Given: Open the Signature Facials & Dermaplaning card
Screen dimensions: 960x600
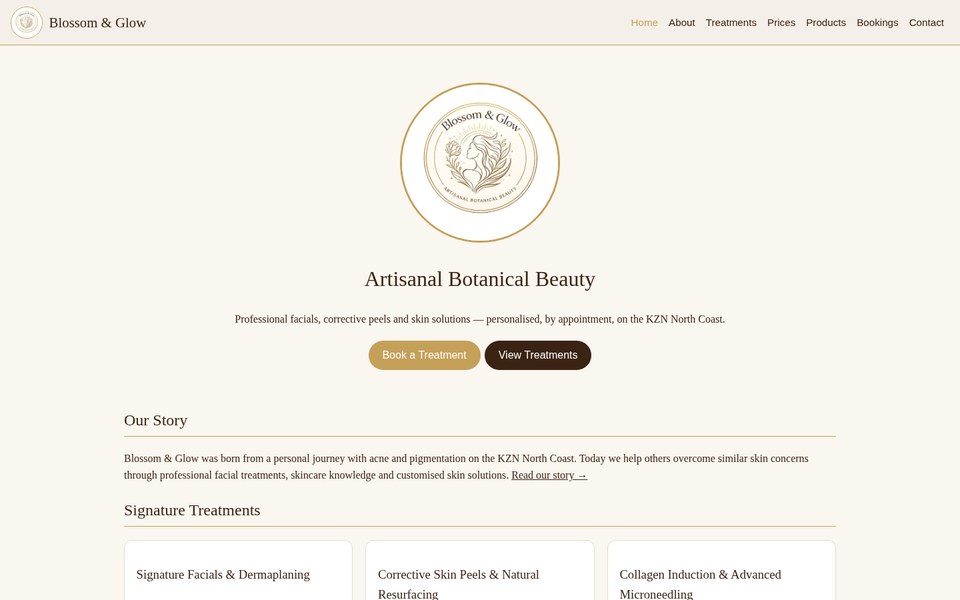Looking at the screenshot, I should (238, 571).
